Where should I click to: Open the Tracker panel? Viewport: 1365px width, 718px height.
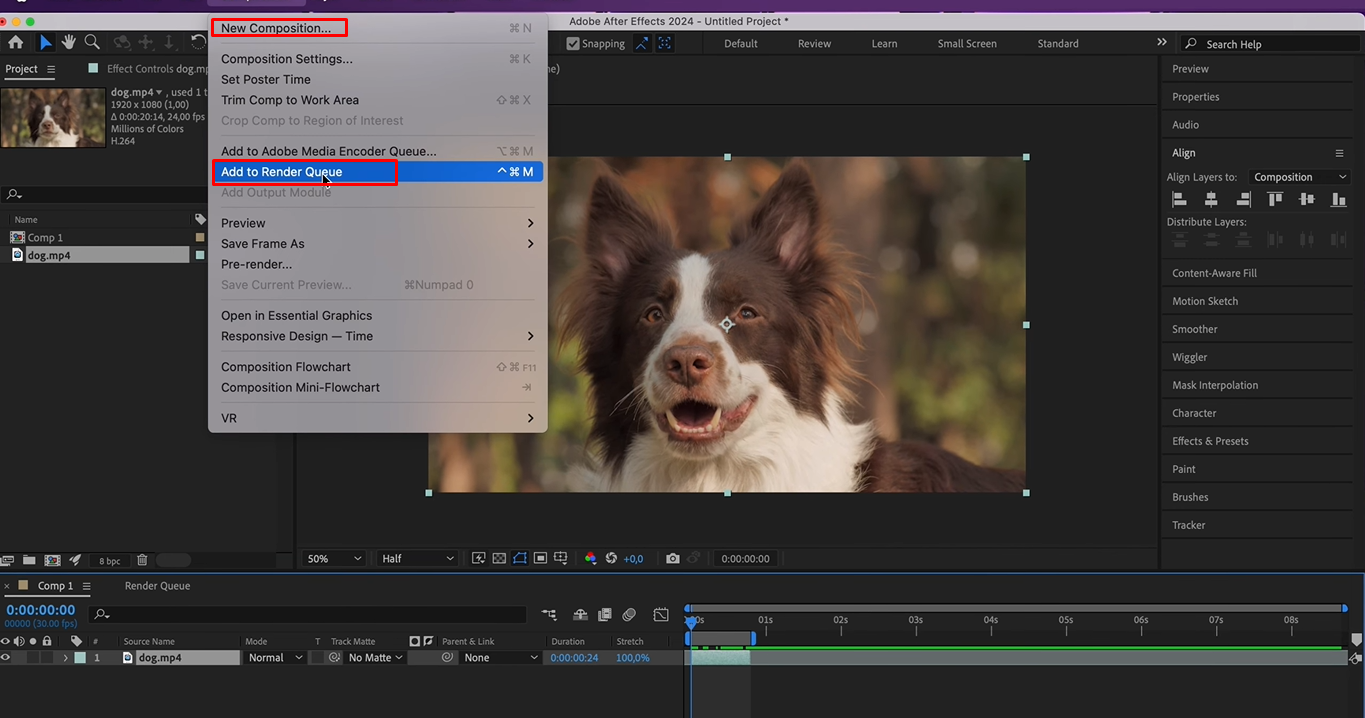pos(1188,524)
